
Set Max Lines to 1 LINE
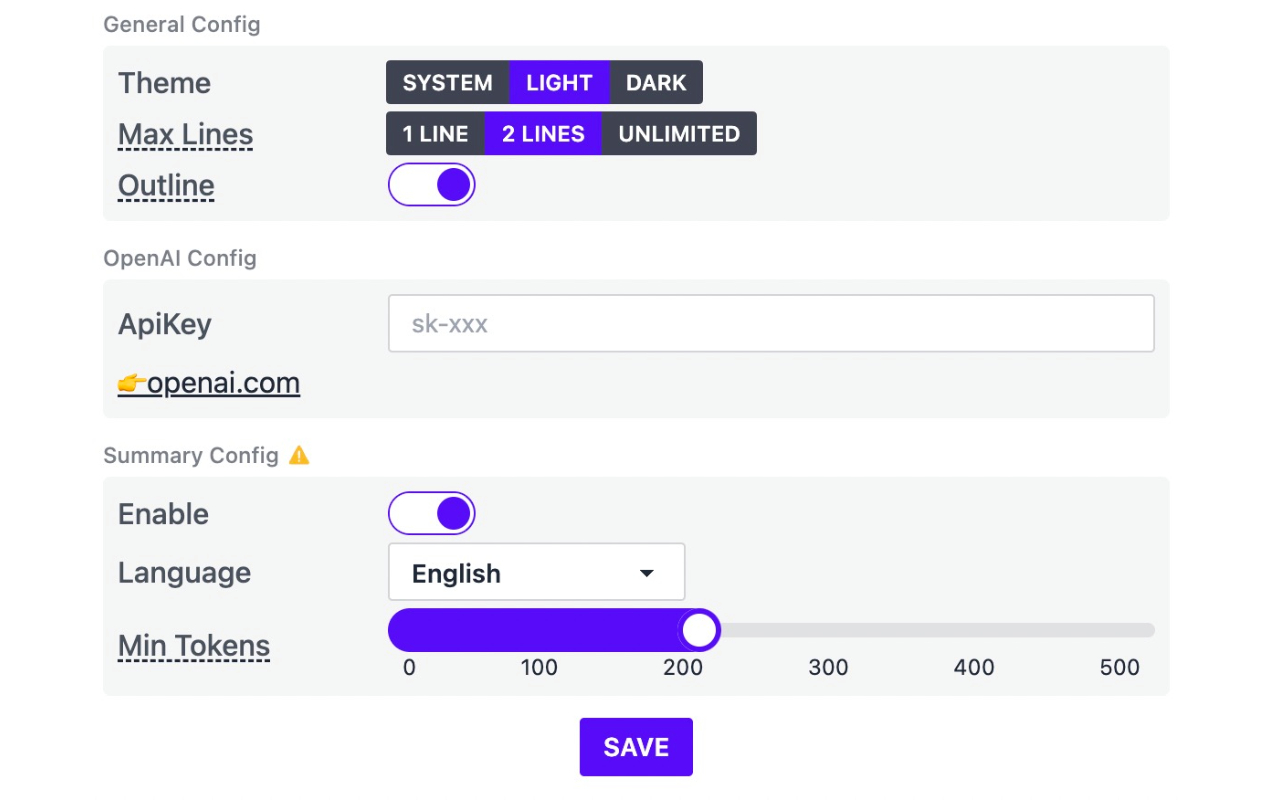[435, 134]
